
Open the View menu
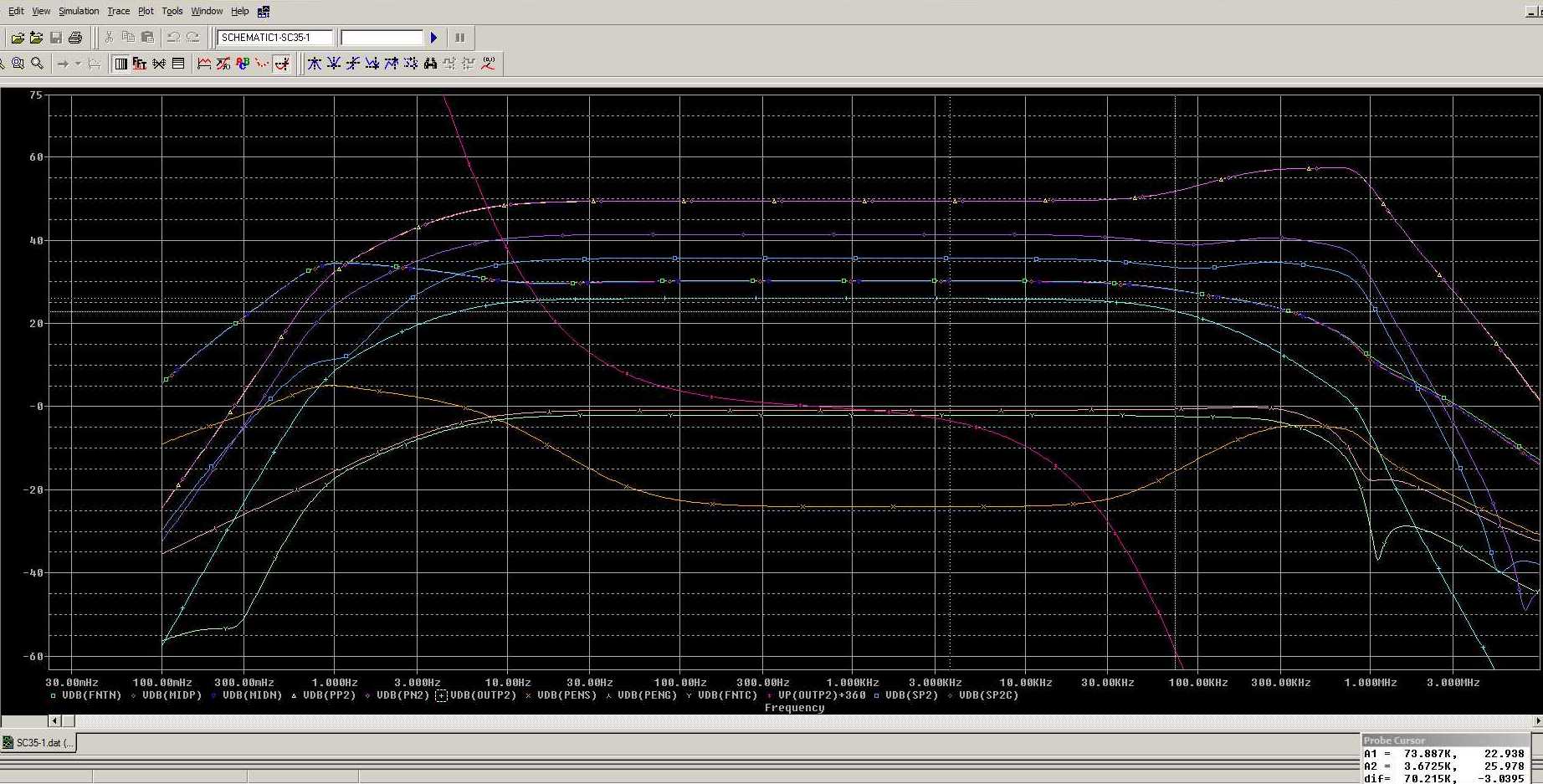(41, 11)
